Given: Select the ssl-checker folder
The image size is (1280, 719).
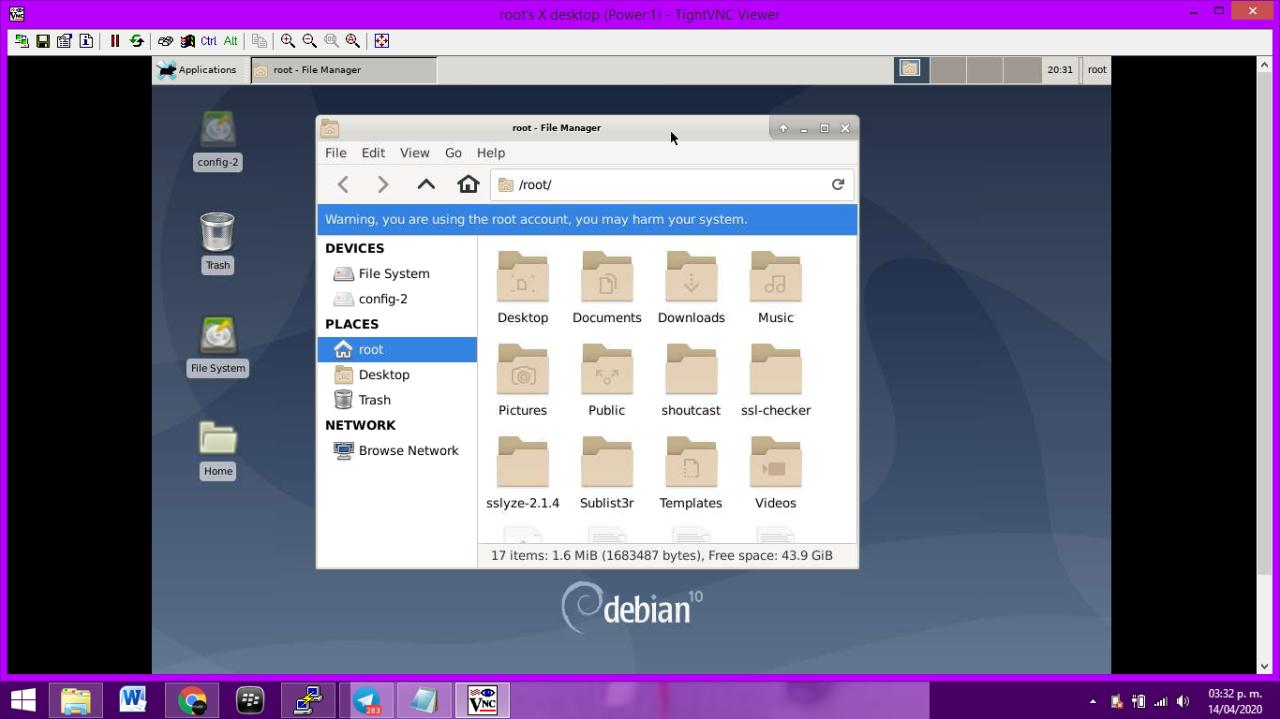Looking at the screenshot, I should point(776,380).
